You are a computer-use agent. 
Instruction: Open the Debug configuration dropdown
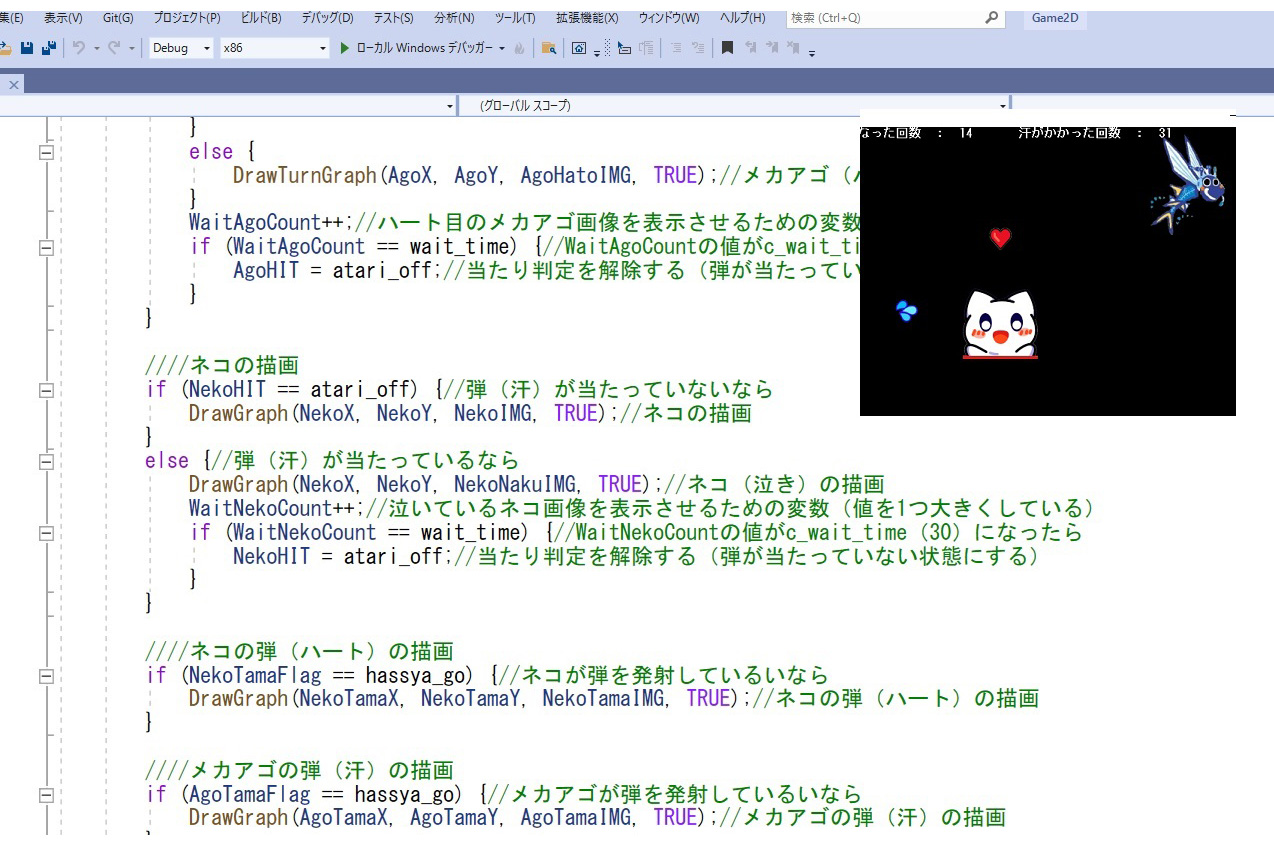(x=181, y=48)
